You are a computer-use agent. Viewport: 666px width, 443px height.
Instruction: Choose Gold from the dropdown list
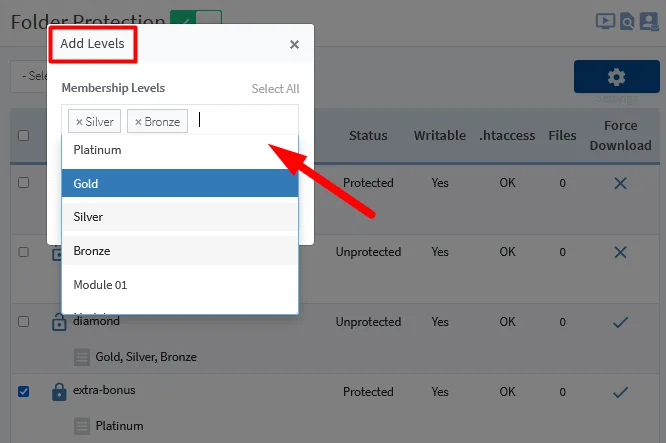[x=180, y=183]
